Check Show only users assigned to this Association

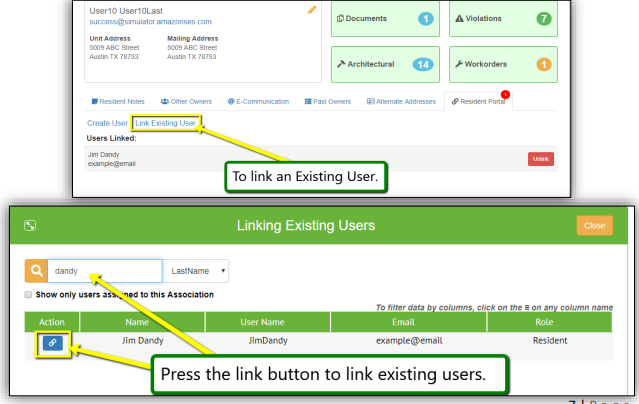click(x=28, y=294)
